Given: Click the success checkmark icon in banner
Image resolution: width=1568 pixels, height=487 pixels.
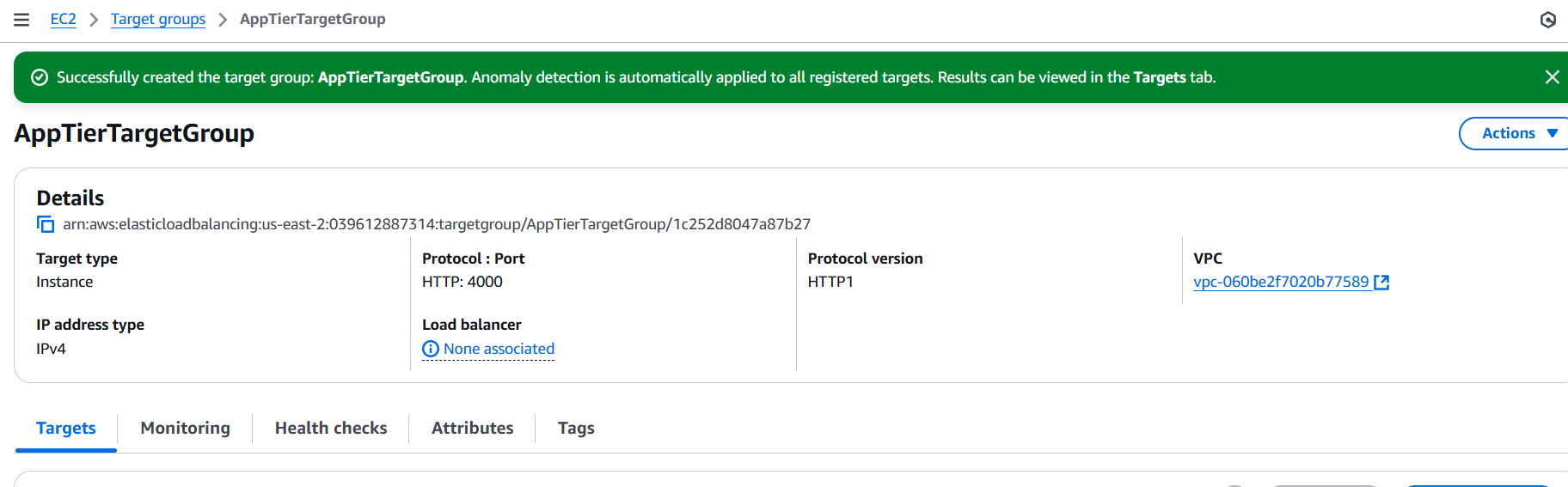Looking at the screenshot, I should (x=40, y=77).
